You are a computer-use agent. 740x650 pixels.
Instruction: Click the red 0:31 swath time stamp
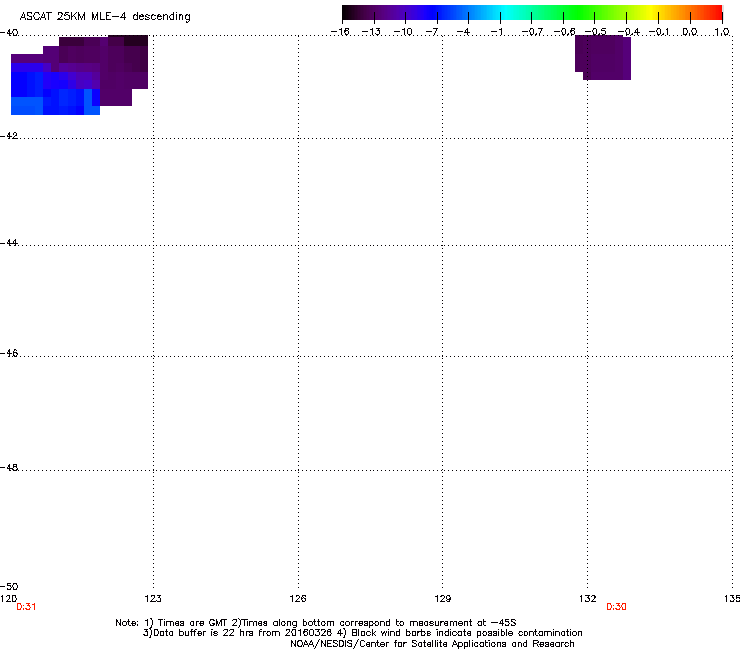click(x=26, y=607)
